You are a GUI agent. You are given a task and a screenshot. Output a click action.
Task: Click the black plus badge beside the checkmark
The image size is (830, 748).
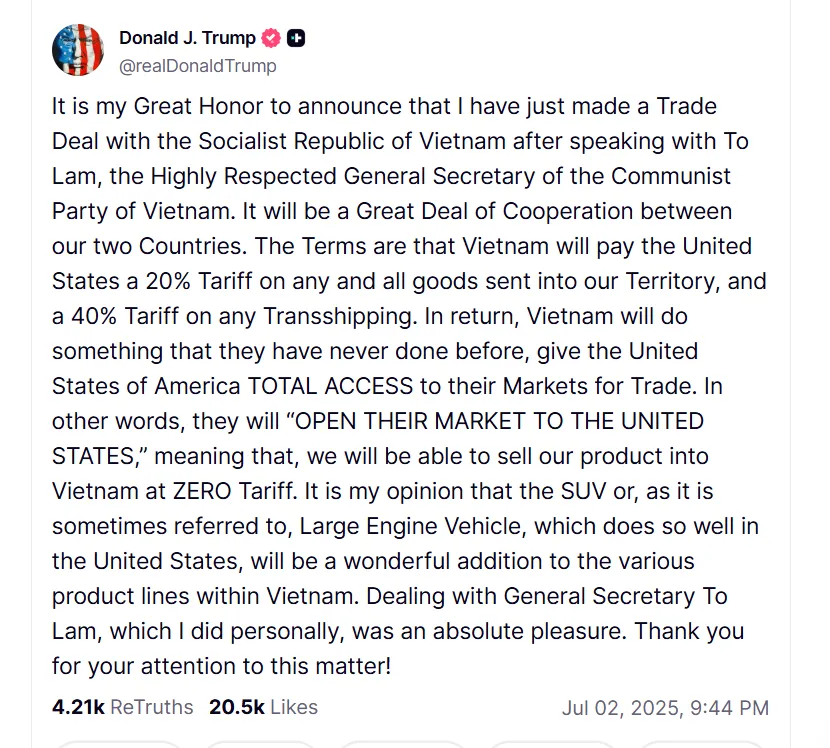click(x=295, y=38)
